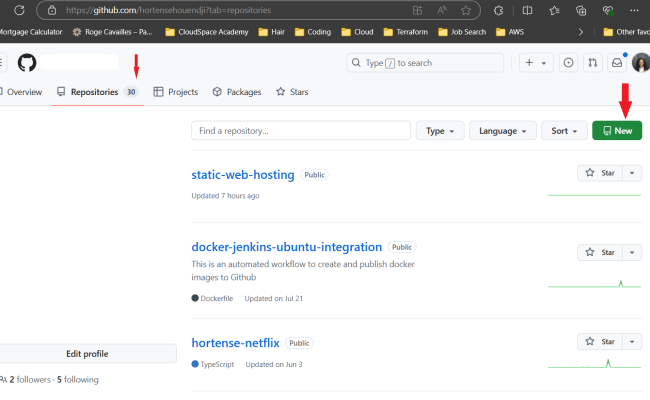
Task: Open the Collections icon
Action: (581, 10)
